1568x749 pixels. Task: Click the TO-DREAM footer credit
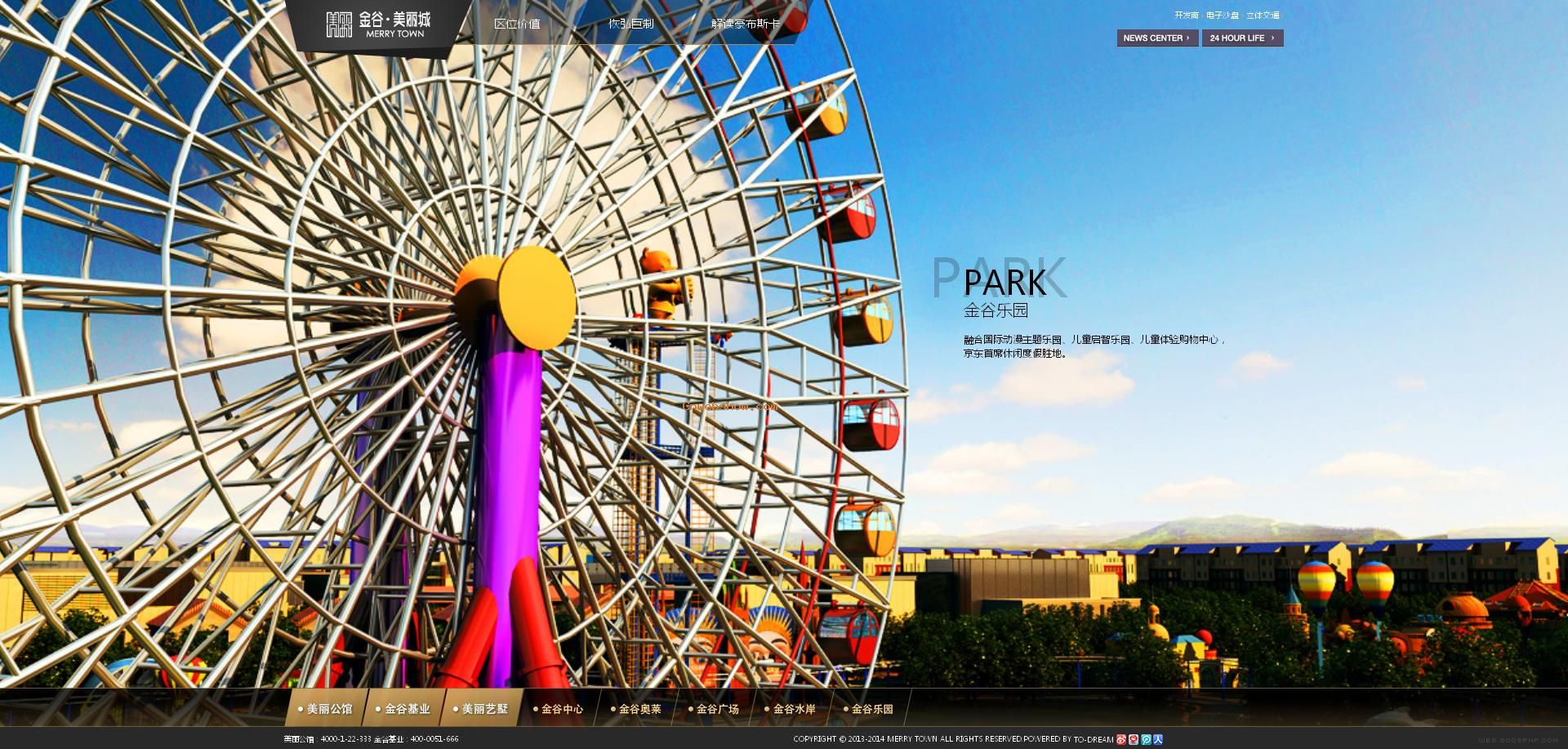point(1094,739)
